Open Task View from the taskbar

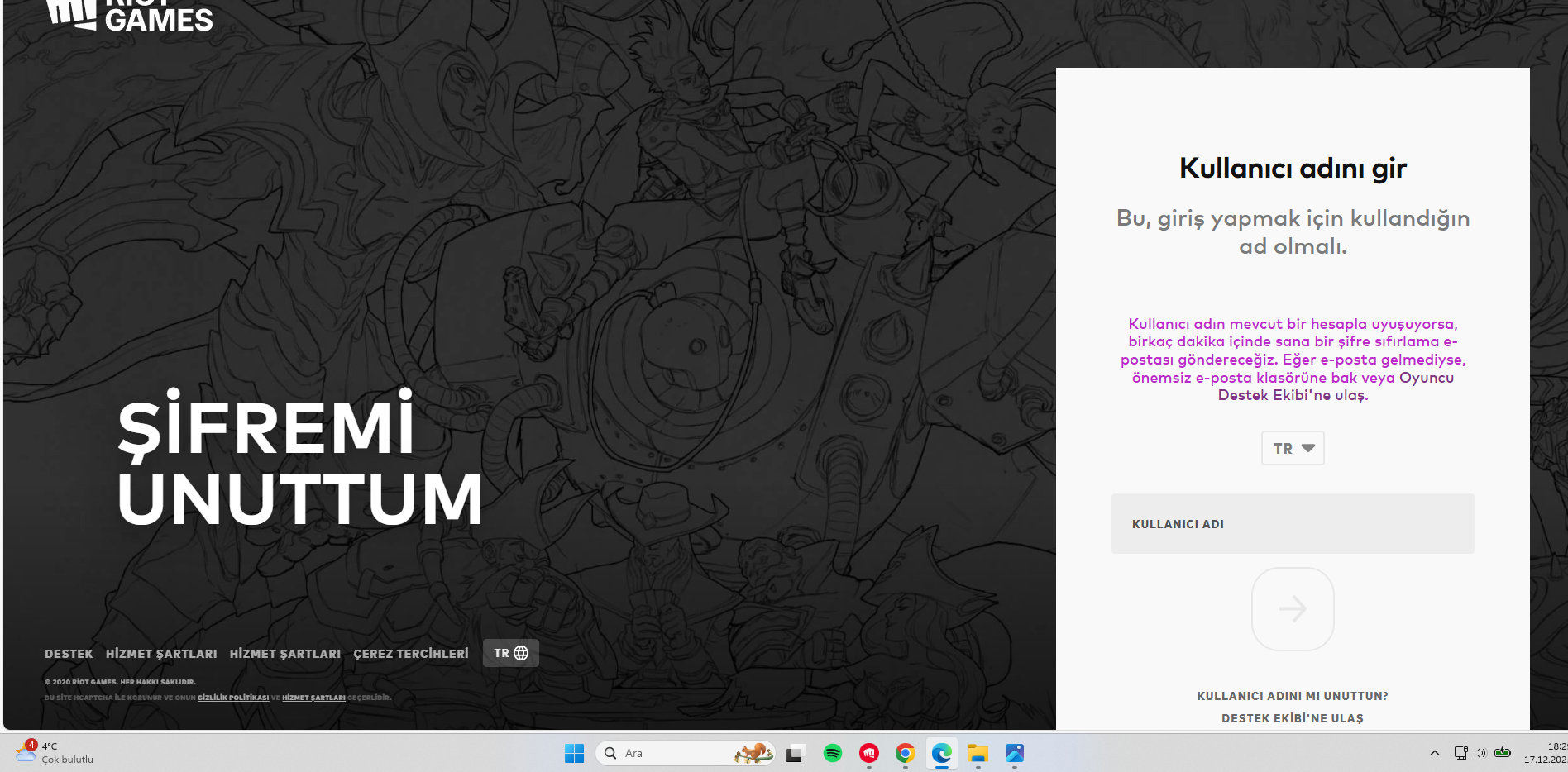[x=795, y=753]
